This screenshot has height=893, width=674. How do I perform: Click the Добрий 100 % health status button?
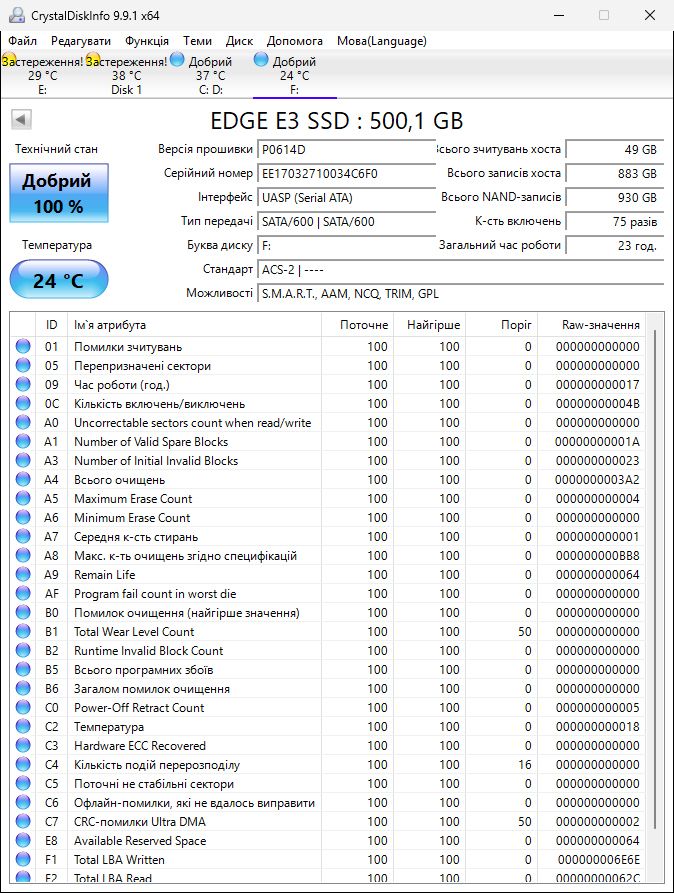tap(59, 193)
